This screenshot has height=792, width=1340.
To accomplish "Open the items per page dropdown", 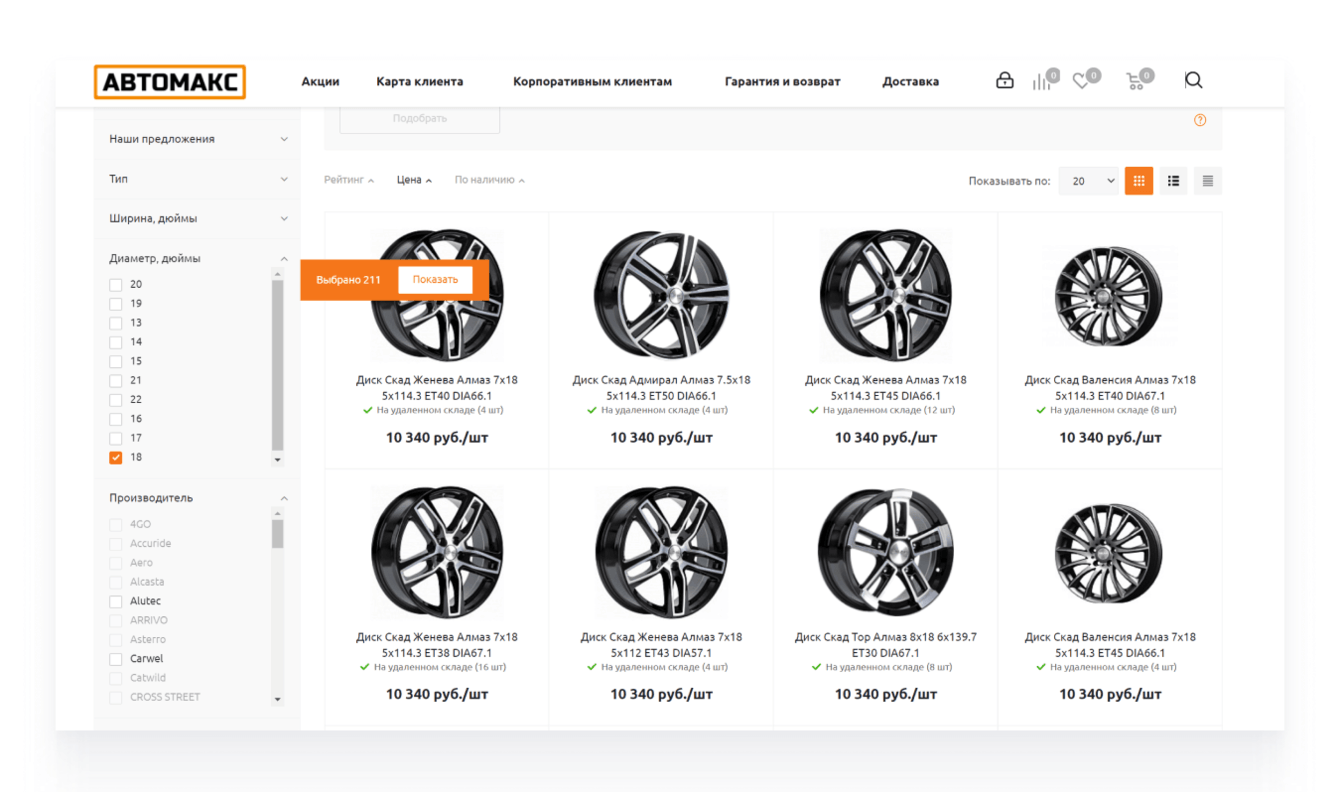I will (x=1088, y=181).
